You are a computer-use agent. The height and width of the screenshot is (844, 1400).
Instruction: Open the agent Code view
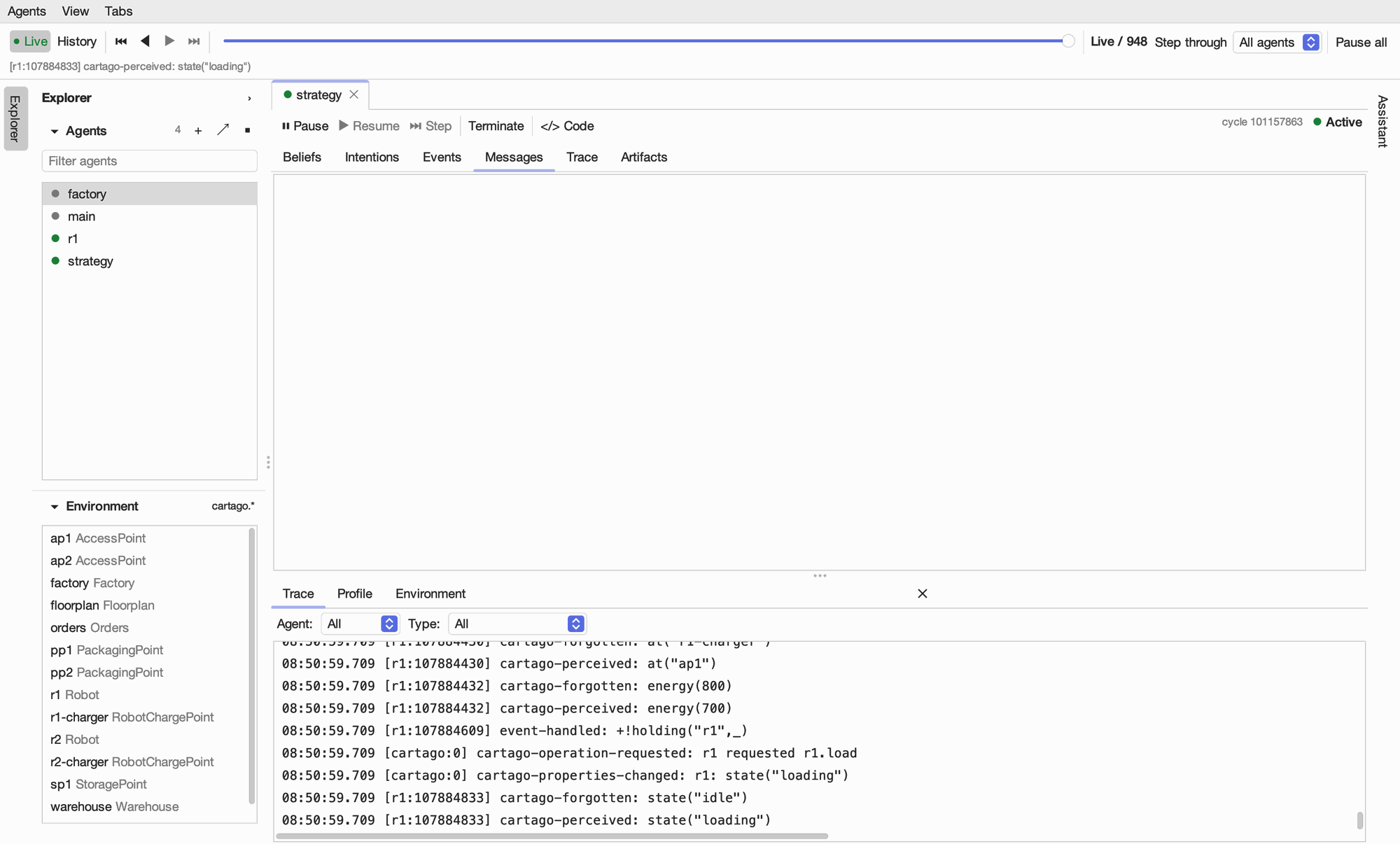point(567,126)
